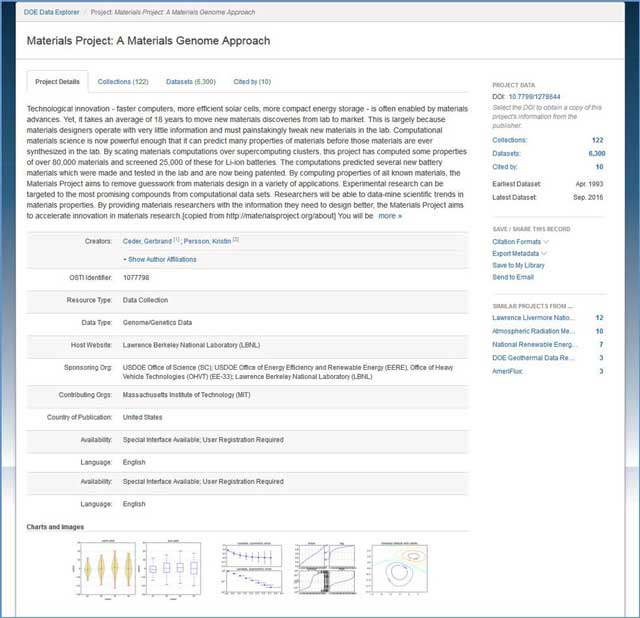Open the two stacked scatter plots thumbnail
Image resolution: width=640 pixels, height=618 pixels.
252,569
